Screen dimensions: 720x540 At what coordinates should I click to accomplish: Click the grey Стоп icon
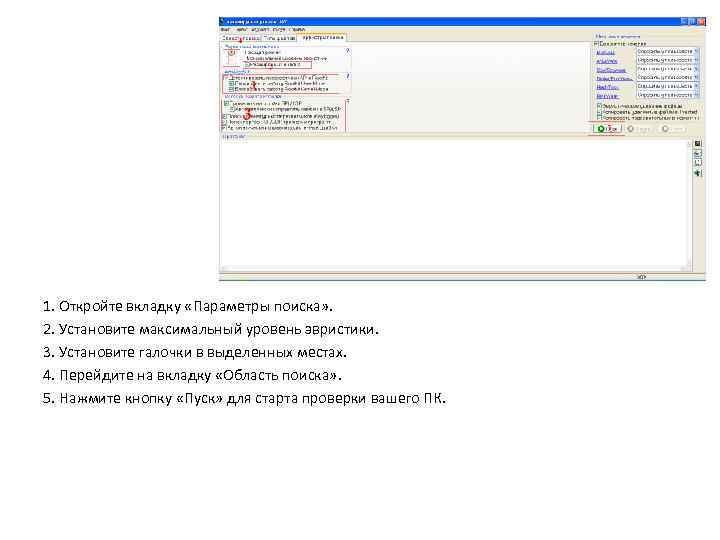click(x=665, y=129)
